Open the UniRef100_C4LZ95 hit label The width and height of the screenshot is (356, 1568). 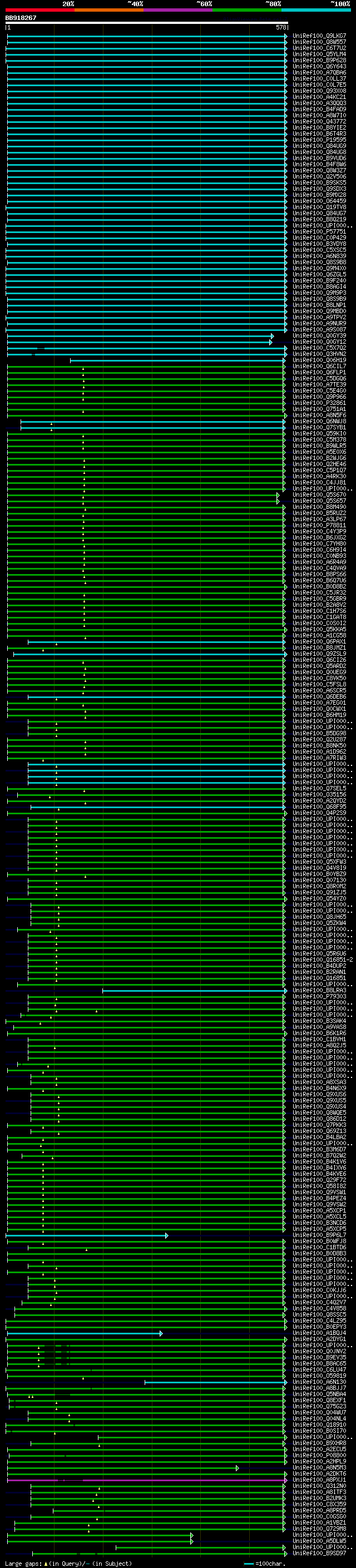tap(319, 1321)
